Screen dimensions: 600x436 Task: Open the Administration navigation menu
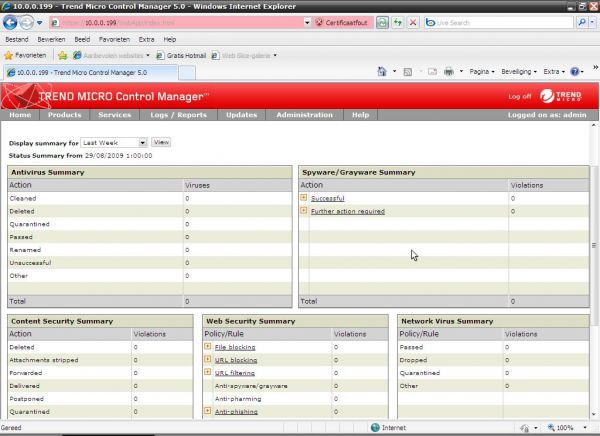[x=305, y=115]
